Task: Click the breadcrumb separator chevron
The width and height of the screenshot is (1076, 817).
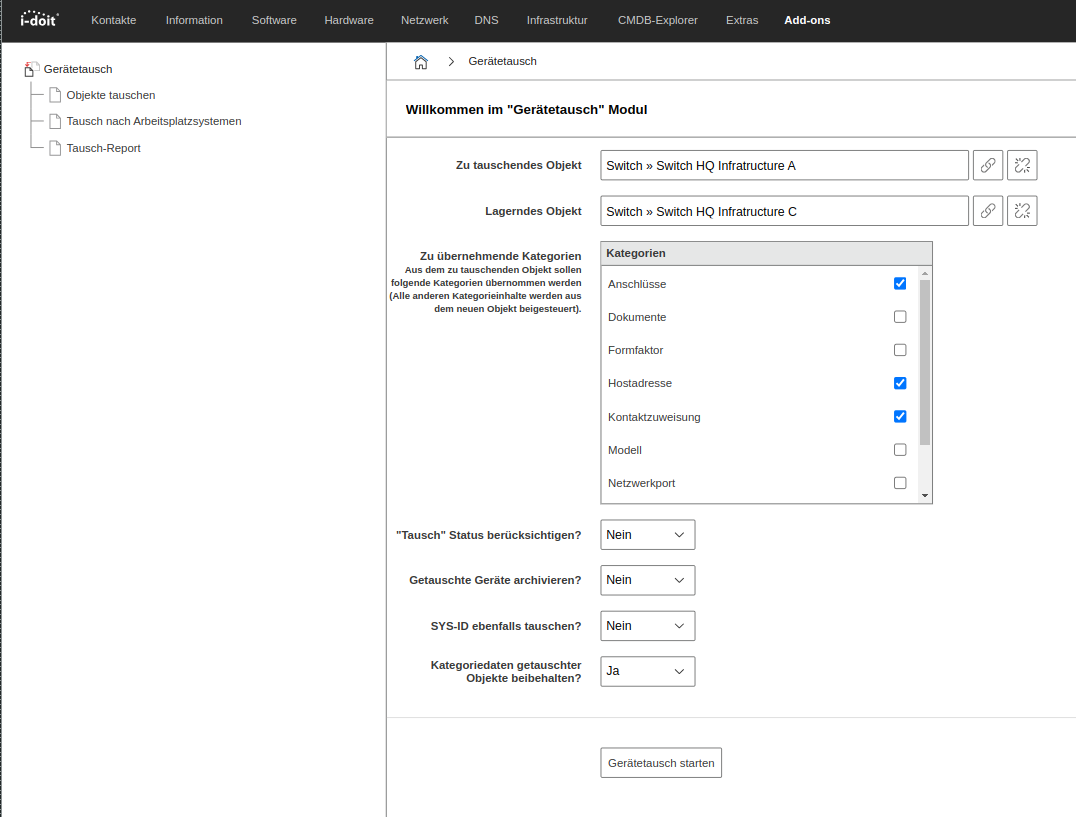Action: tap(451, 62)
